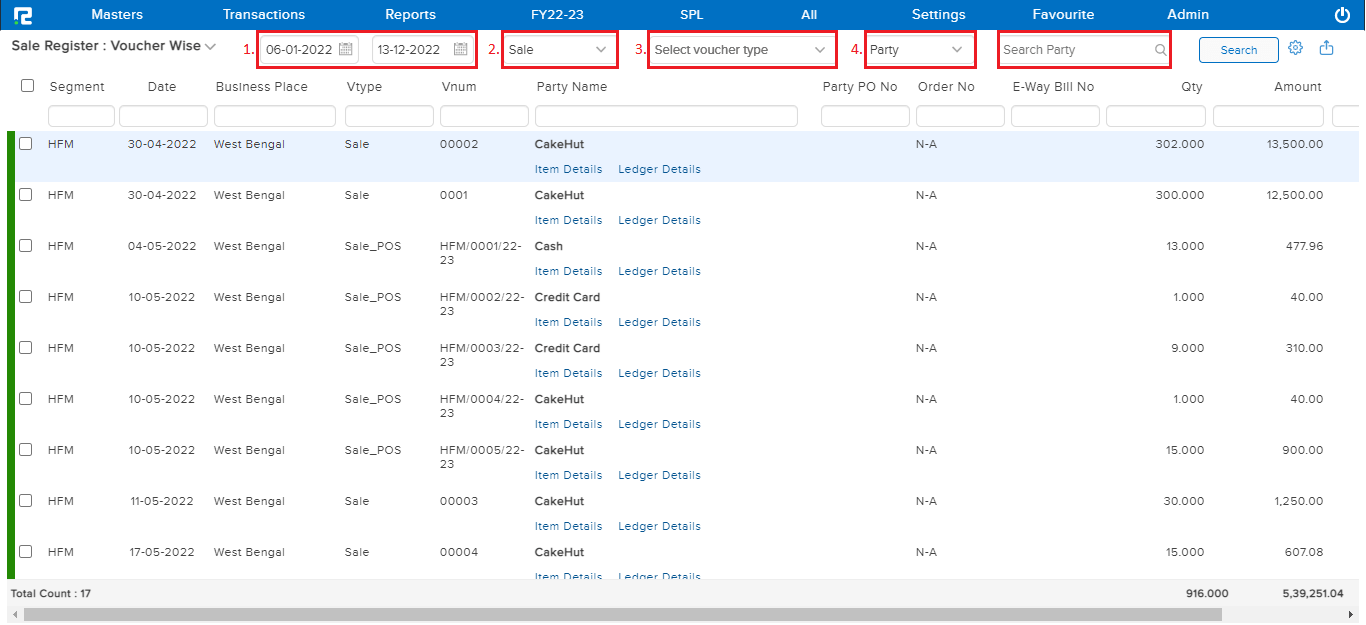Click the Vnum column filter box
The image size is (1366, 625).
click(x=484, y=116)
